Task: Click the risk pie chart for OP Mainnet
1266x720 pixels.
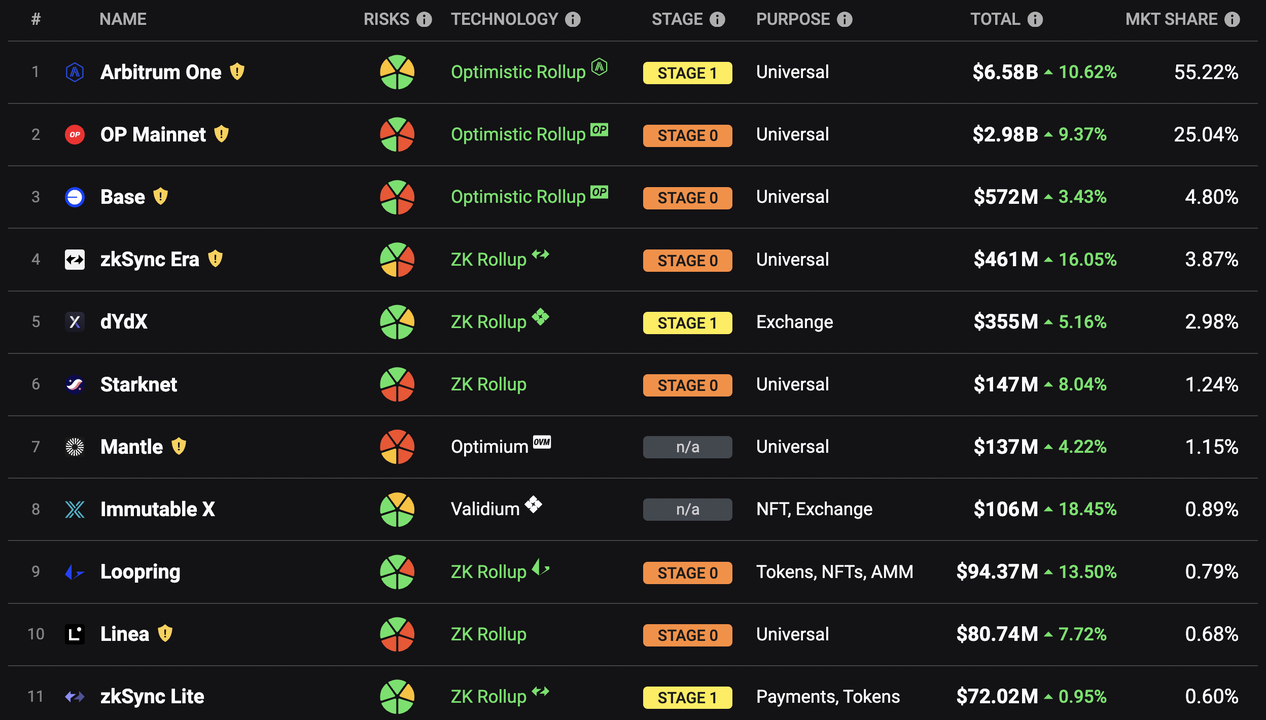Action: click(397, 134)
